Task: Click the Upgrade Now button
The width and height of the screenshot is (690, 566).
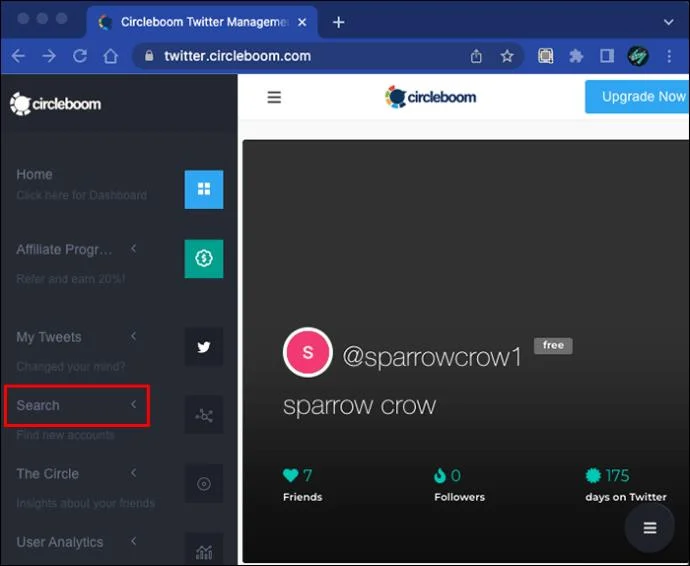Action: pyautogui.click(x=637, y=96)
